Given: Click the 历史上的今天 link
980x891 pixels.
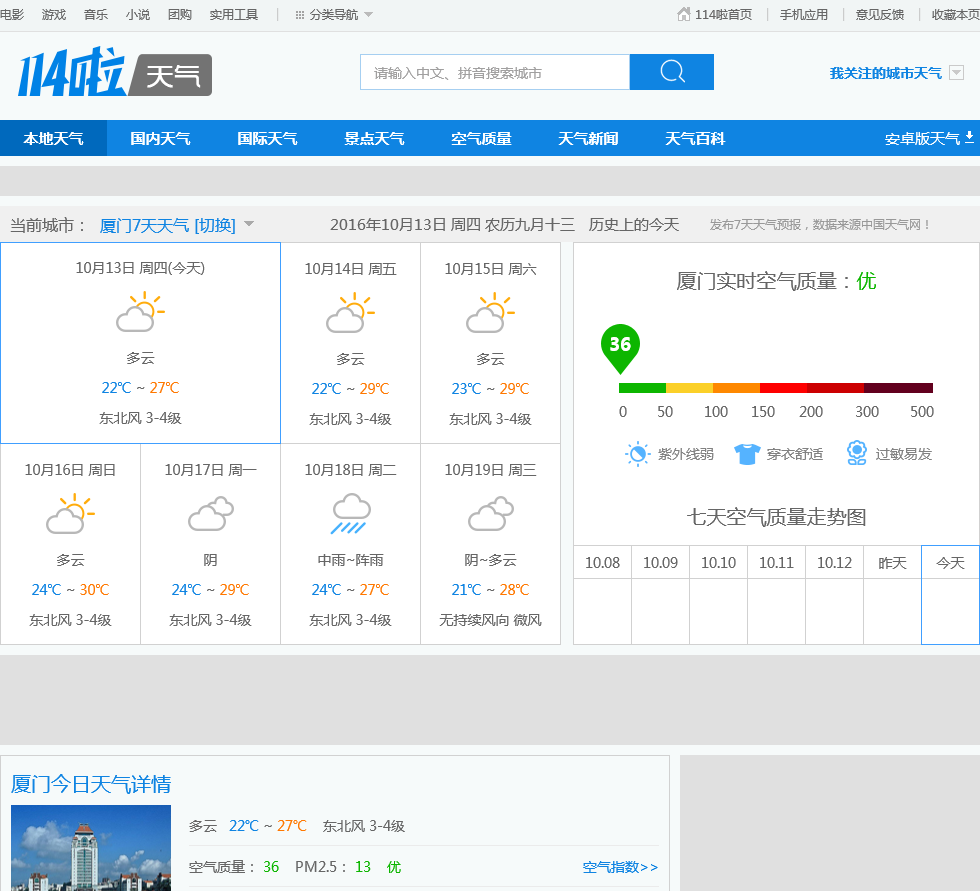Looking at the screenshot, I should pos(633,225).
